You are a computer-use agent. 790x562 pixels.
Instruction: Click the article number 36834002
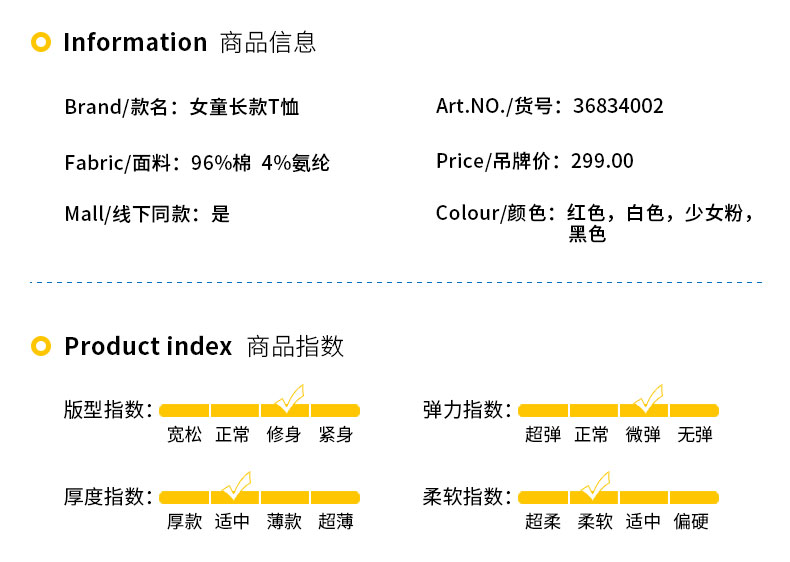click(x=618, y=106)
